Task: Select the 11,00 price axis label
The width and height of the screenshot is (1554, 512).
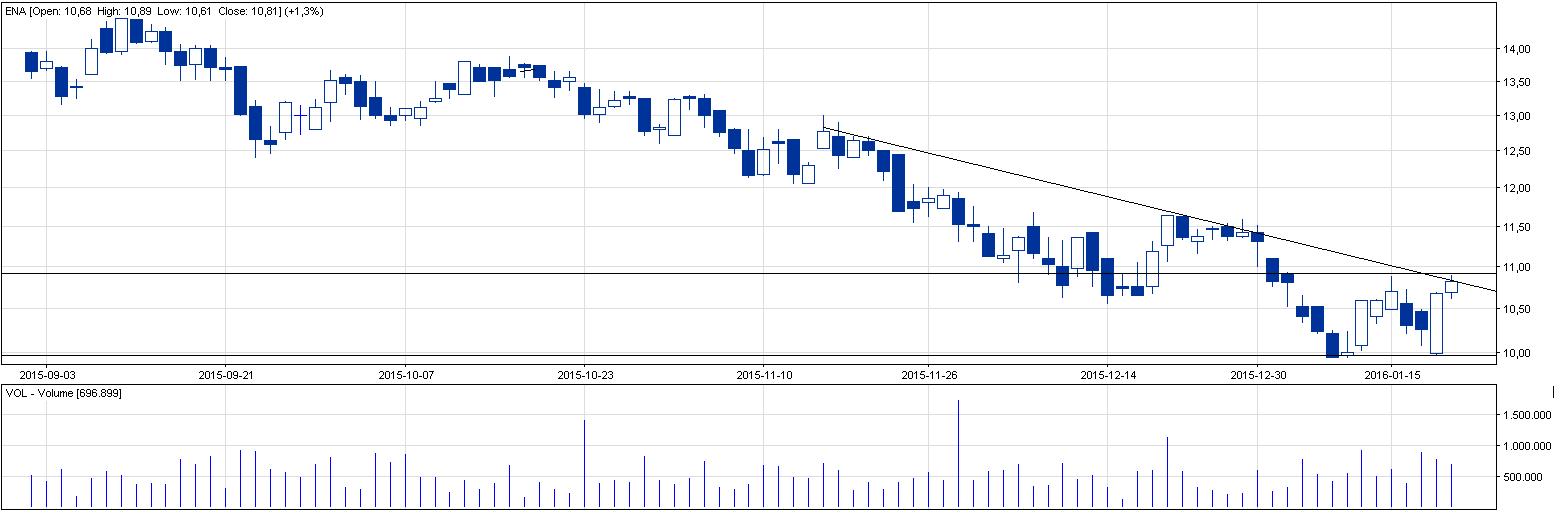Action: click(1518, 268)
